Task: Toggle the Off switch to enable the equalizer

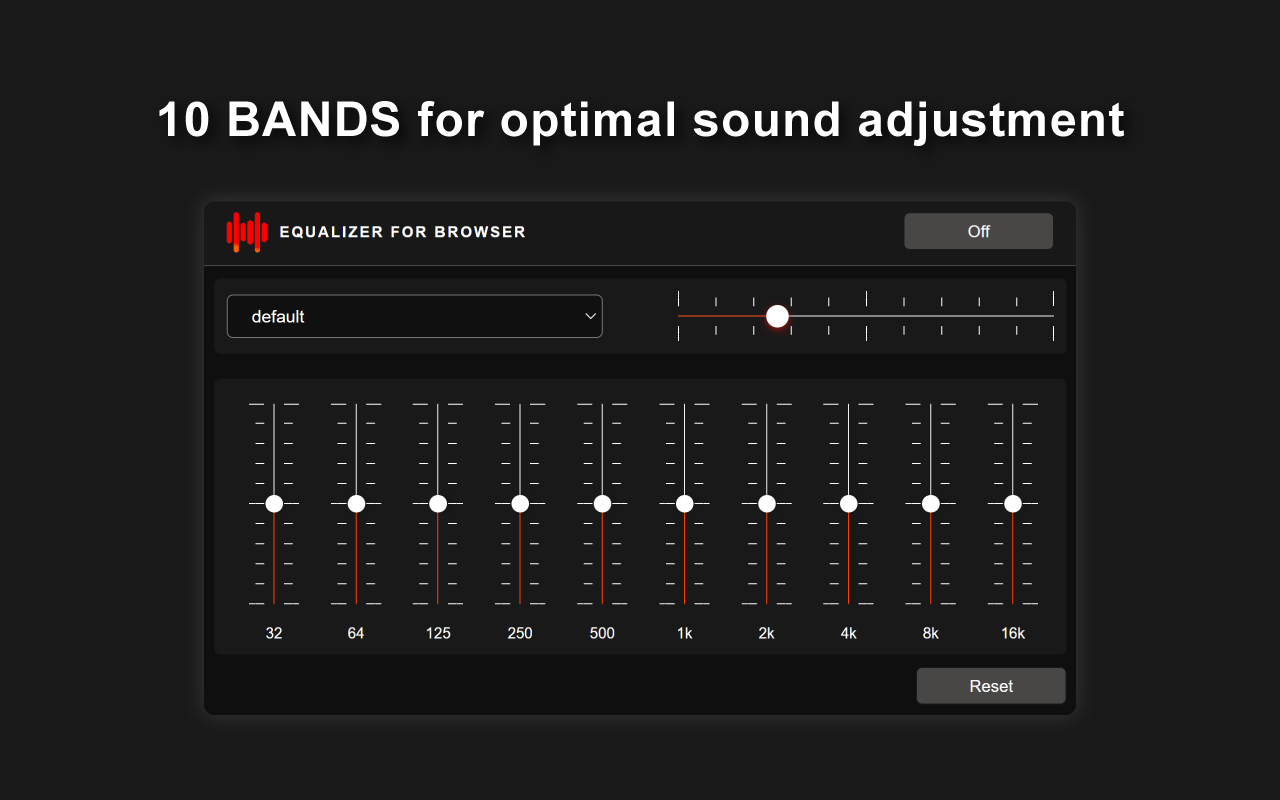Action: tap(978, 231)
